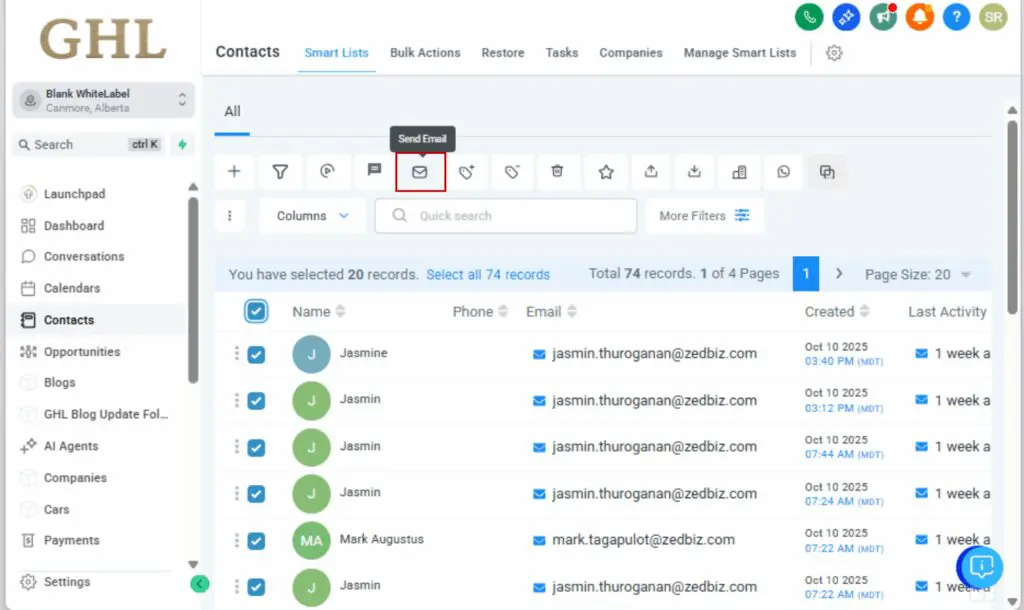Viewport: 1024px width, 610px height.
Task: Open the Companies tab
Action: click(631, 53)
